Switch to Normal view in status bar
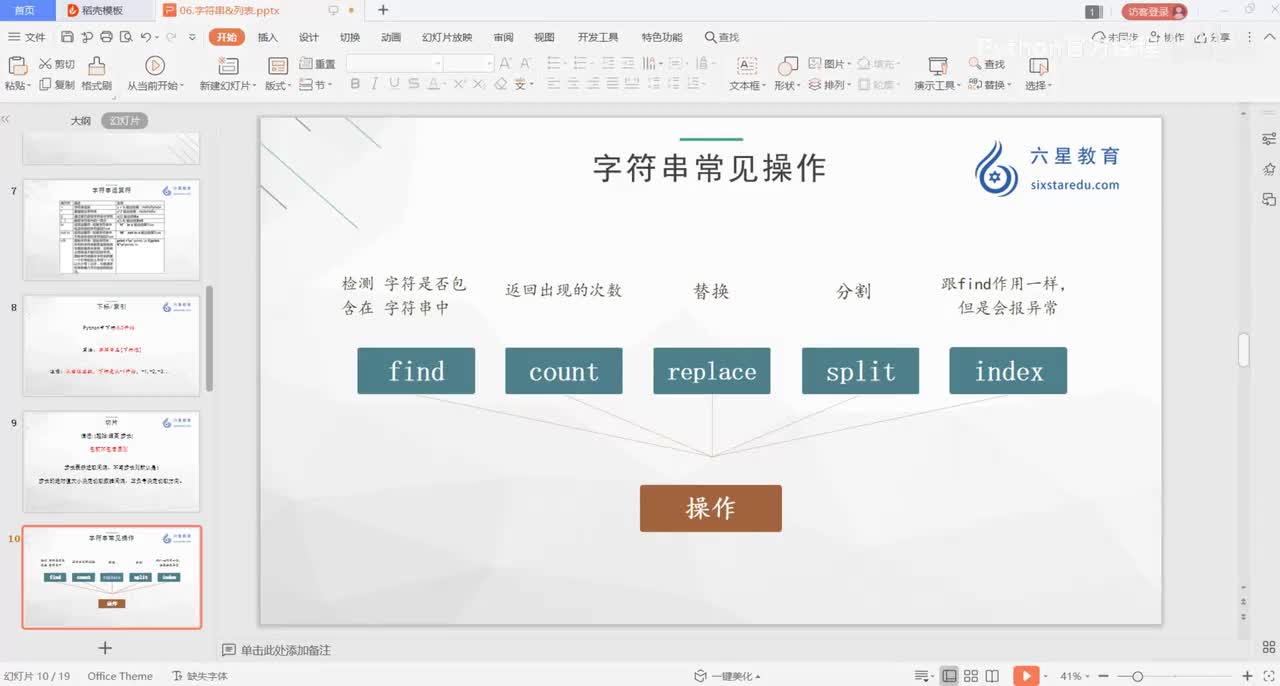Viewport: 1280px width, 686px height. click(949, 676)
